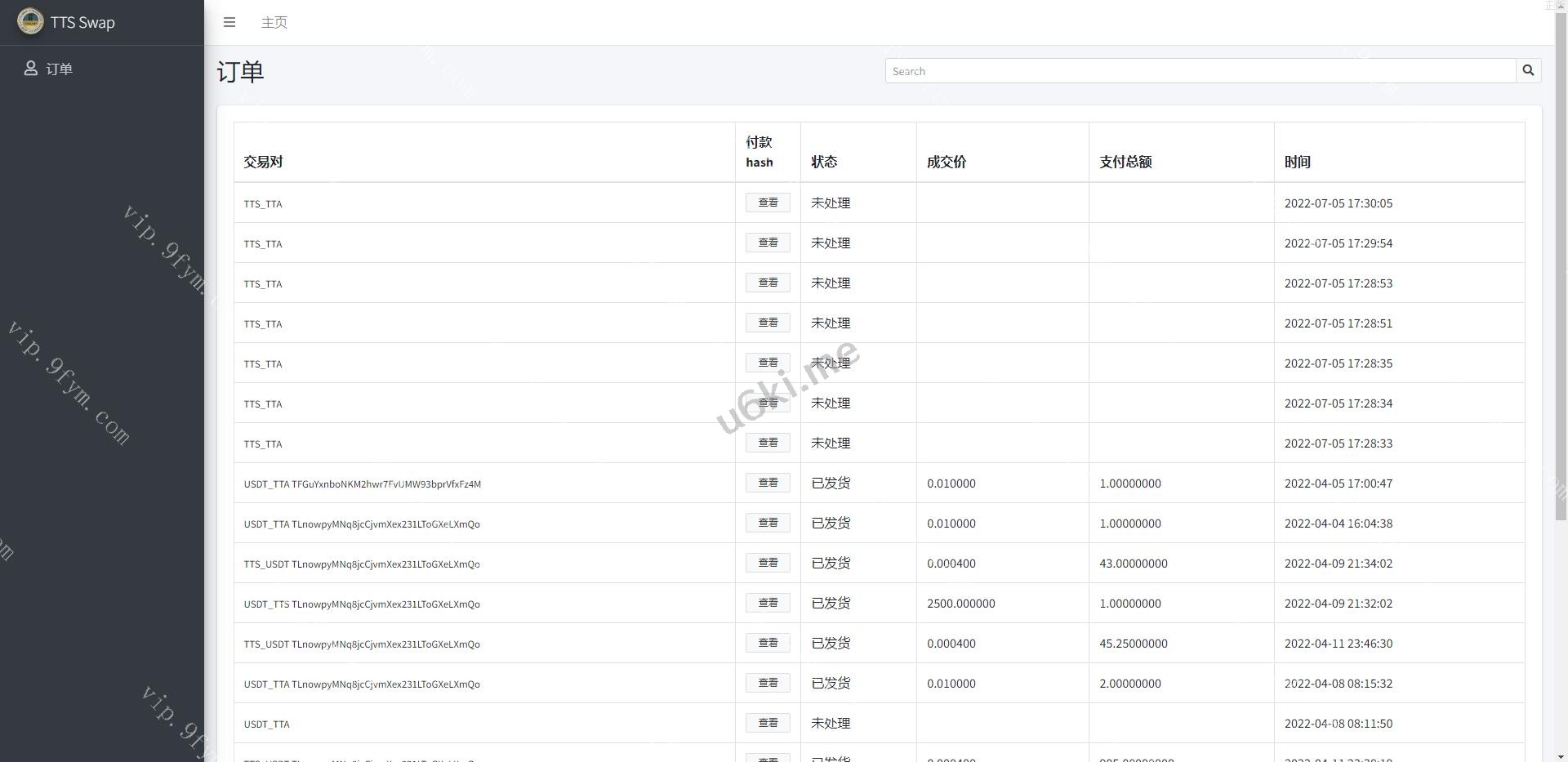Click the magnifier search button

click(x=1528, y=71)
